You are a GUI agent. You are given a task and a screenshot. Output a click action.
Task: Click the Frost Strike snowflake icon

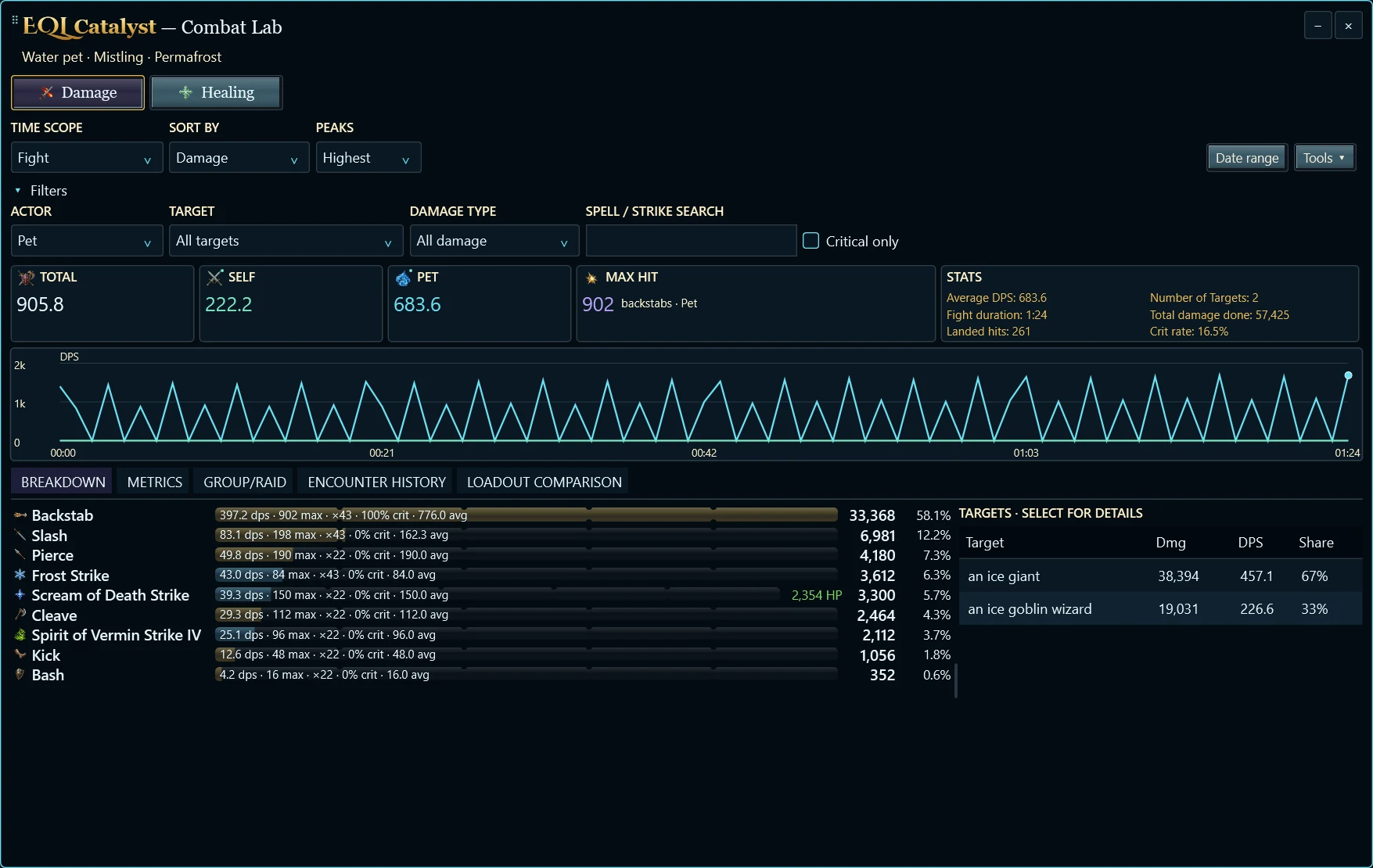20,575
